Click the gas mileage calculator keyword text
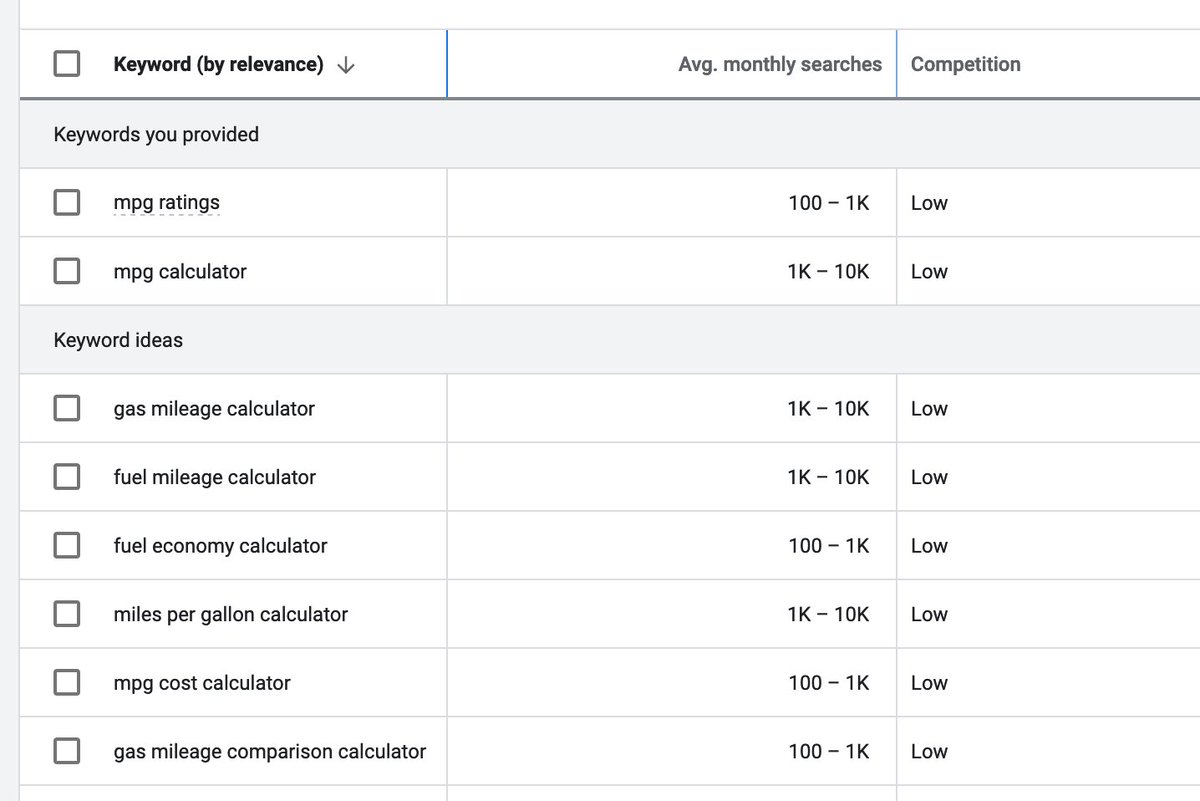This screenshot has height=801, width=1200. (213, 408)
